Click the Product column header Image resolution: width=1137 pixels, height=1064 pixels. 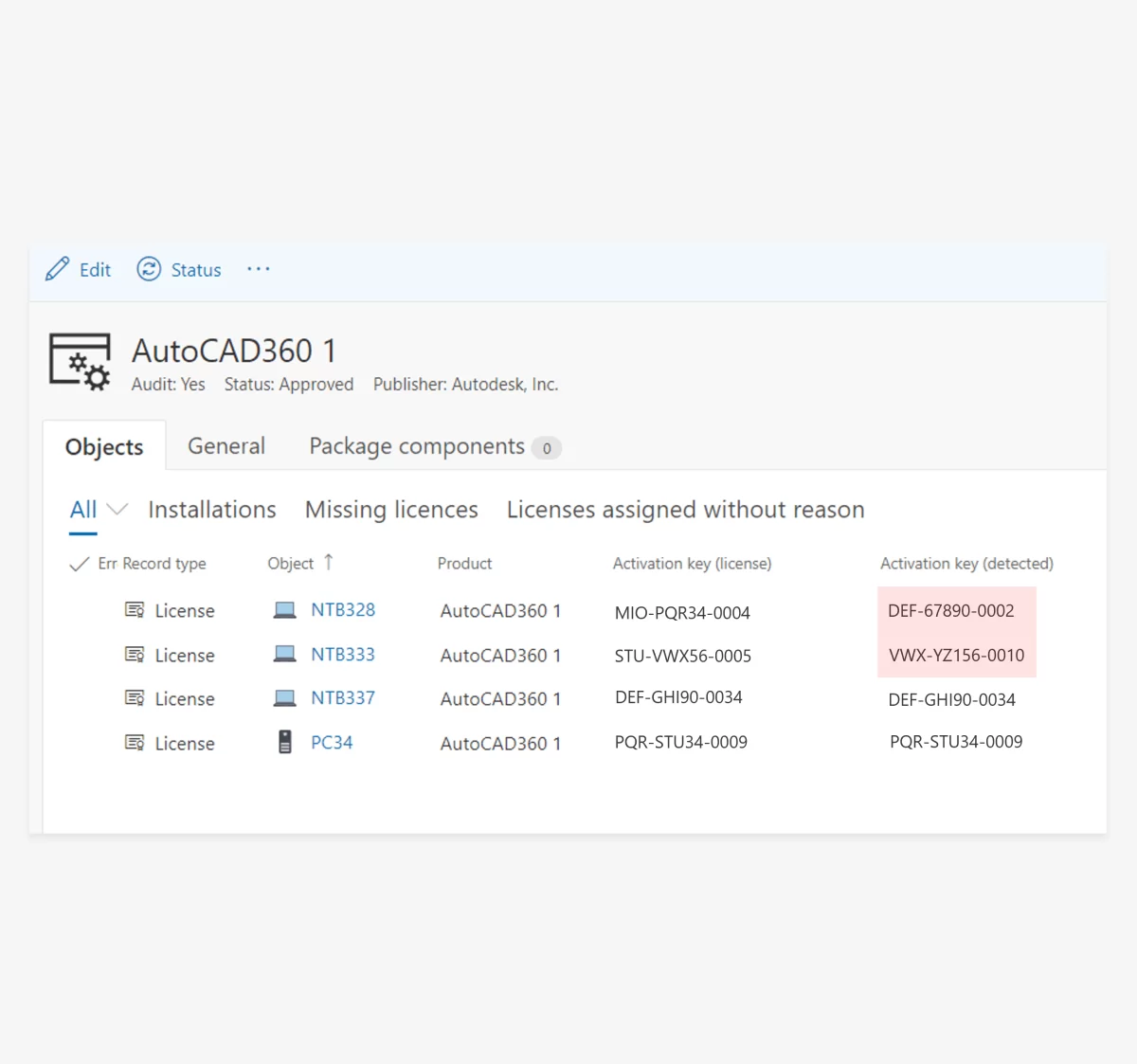(x=464, y=564)
